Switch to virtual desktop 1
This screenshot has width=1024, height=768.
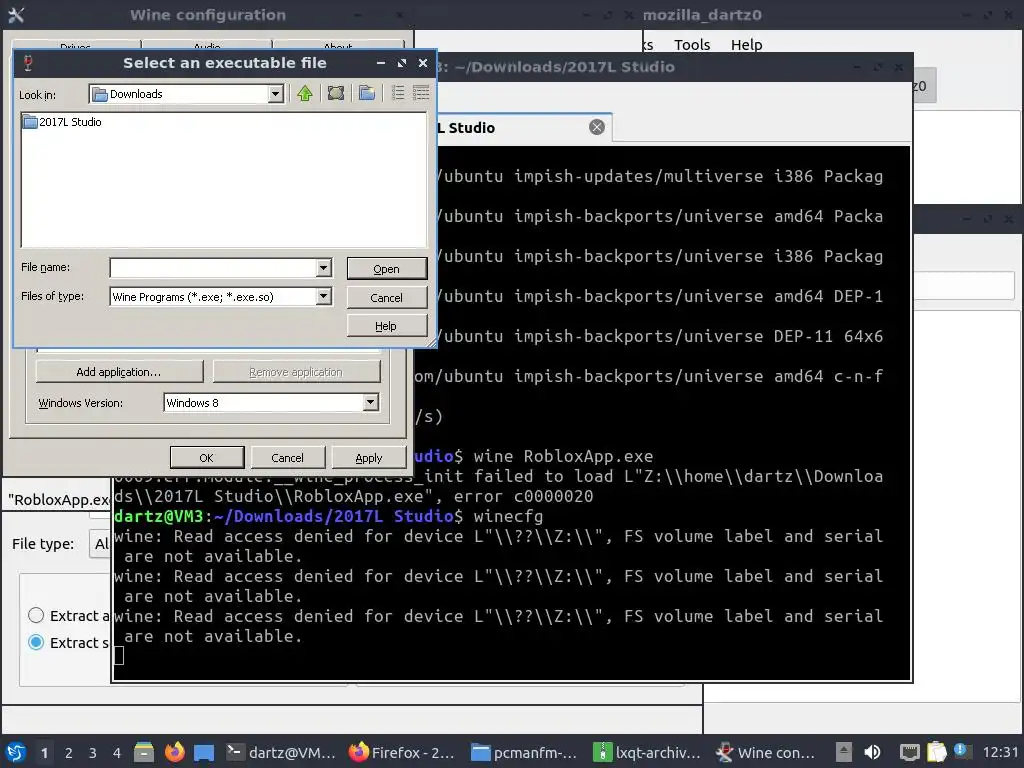[x=44, y=753]
